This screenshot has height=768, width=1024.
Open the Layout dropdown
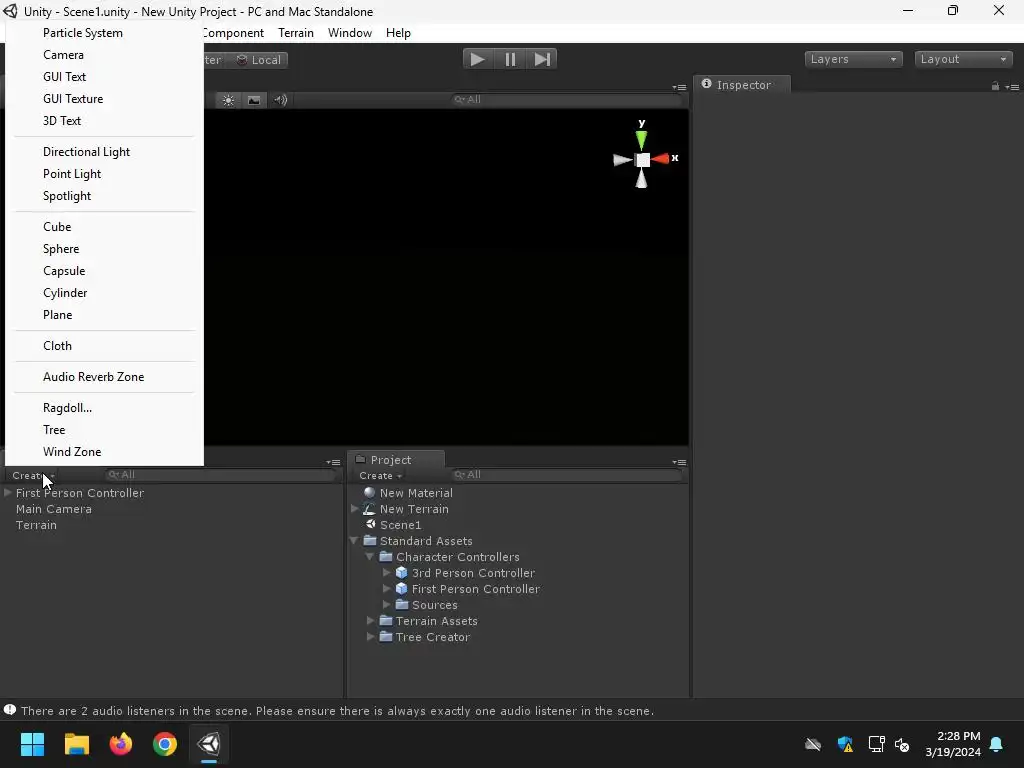coord(963,59)
